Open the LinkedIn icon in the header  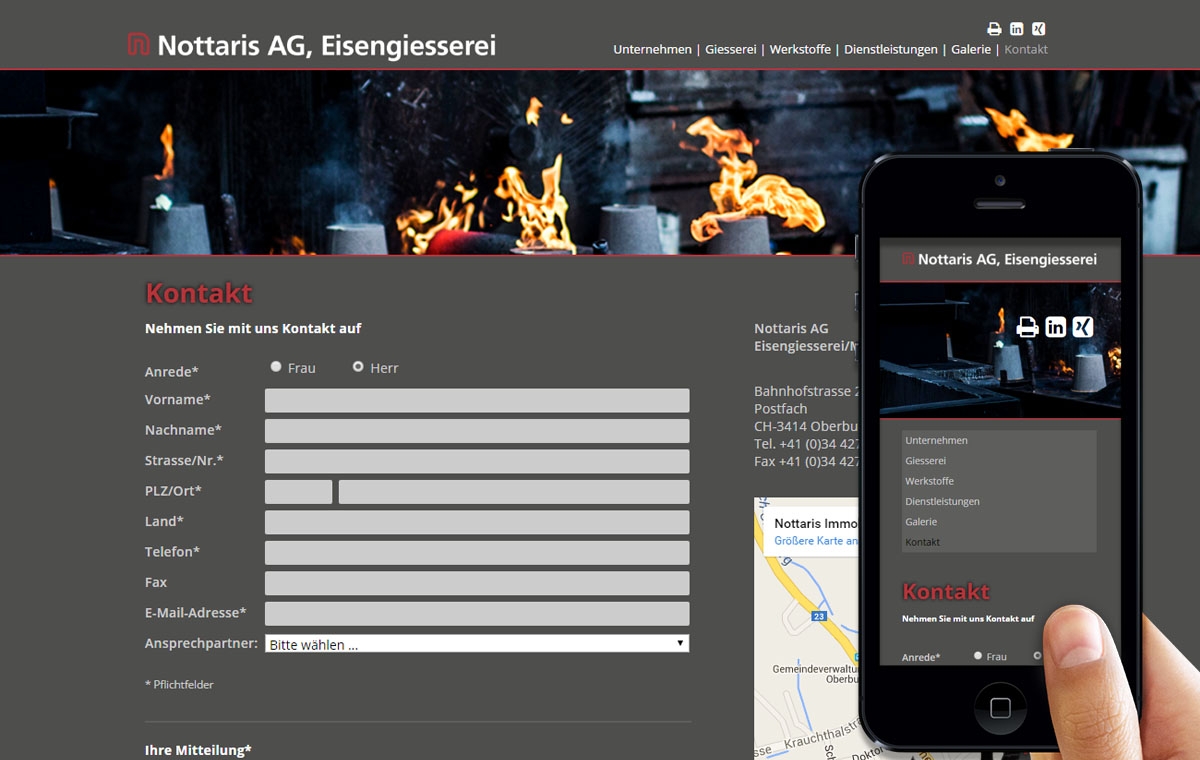point(1016,29)
